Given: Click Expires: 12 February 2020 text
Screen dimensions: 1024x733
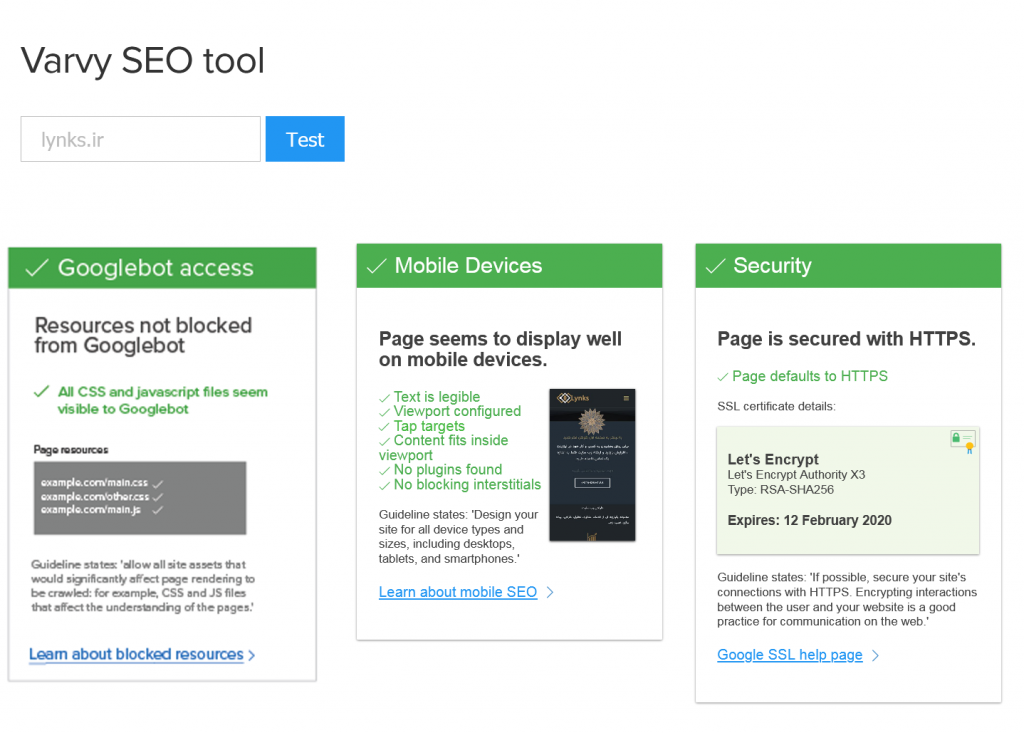Looking at the screenshot, I should pos(810,520).
